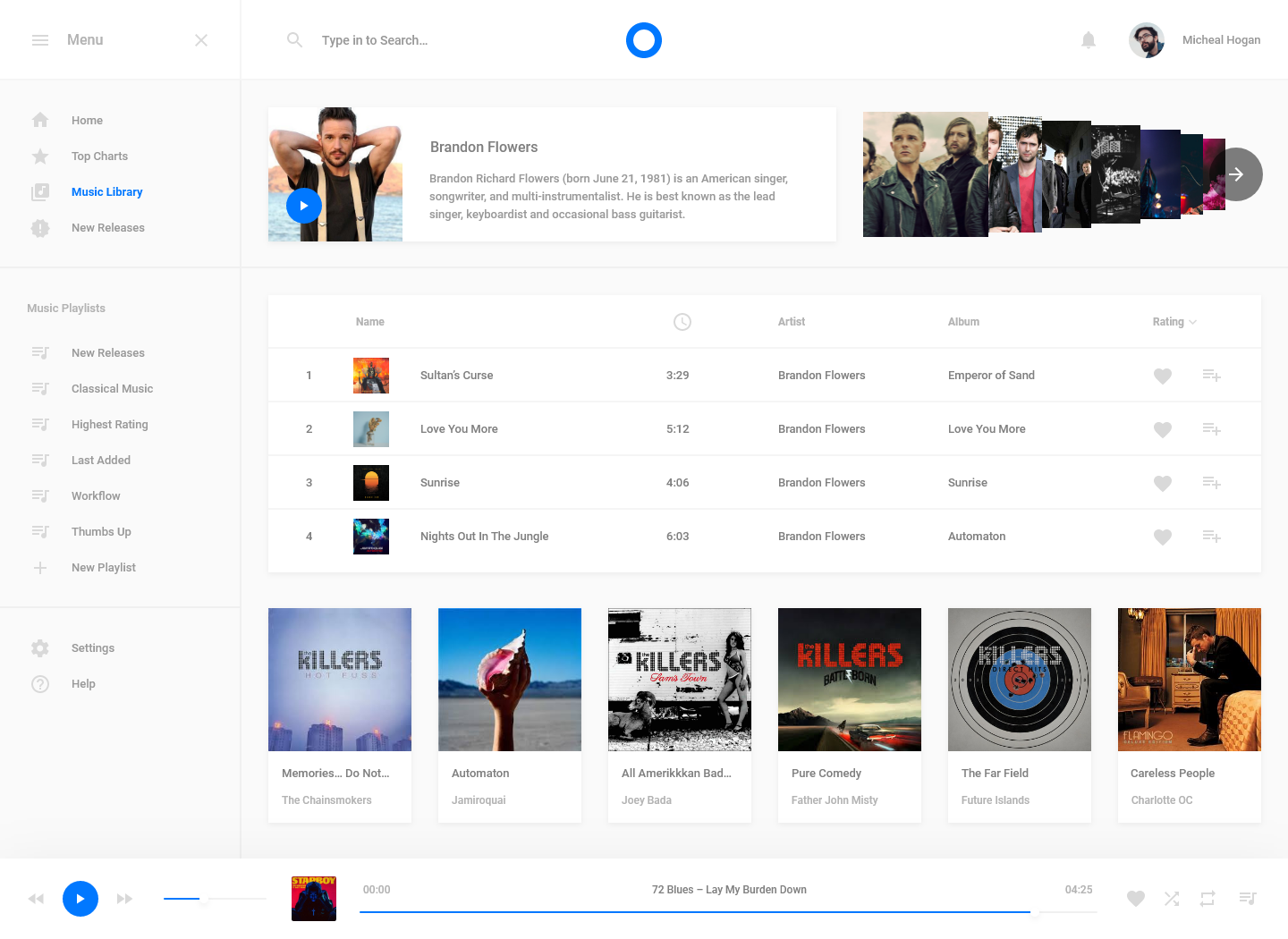Toggle shuffle playback
The width and height of the screenshot is (1288, 939).
tap(1172, 899)
